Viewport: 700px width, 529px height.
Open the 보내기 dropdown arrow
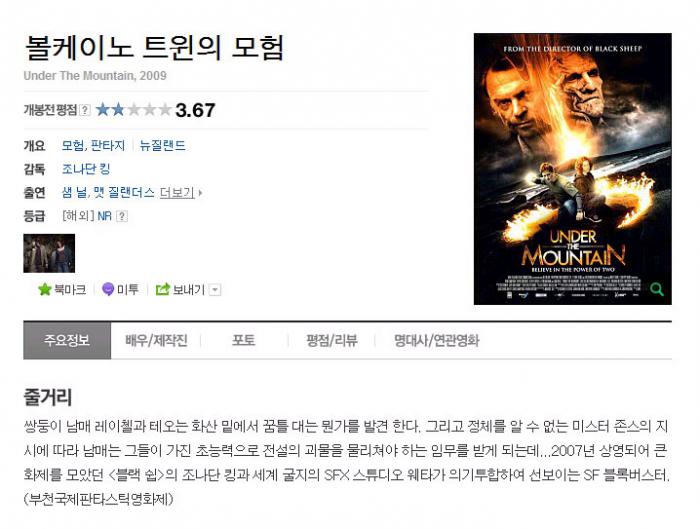[215, 290]
